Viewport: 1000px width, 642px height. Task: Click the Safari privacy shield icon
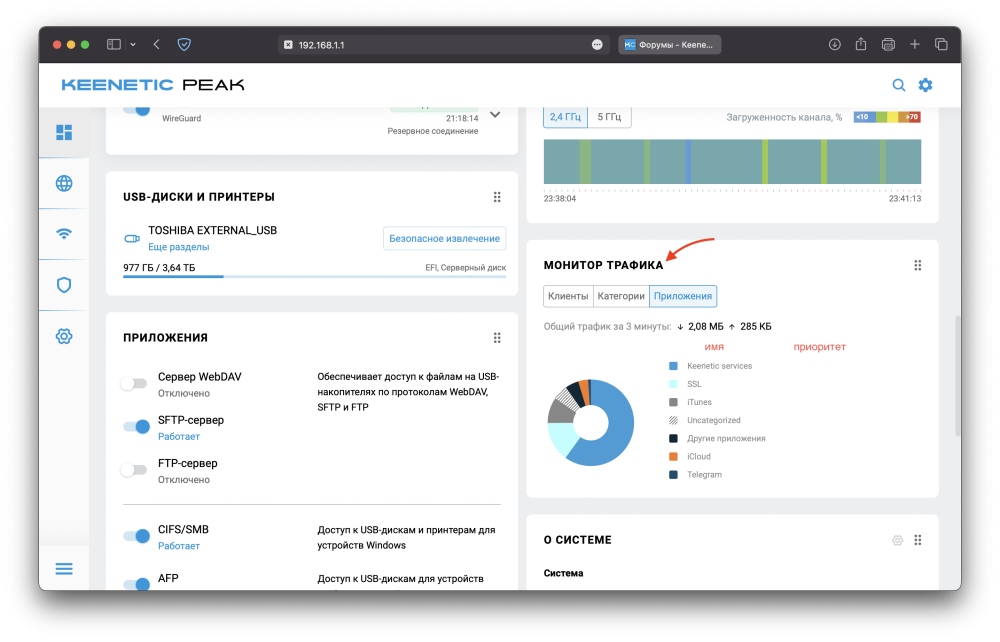pos(184,45)
